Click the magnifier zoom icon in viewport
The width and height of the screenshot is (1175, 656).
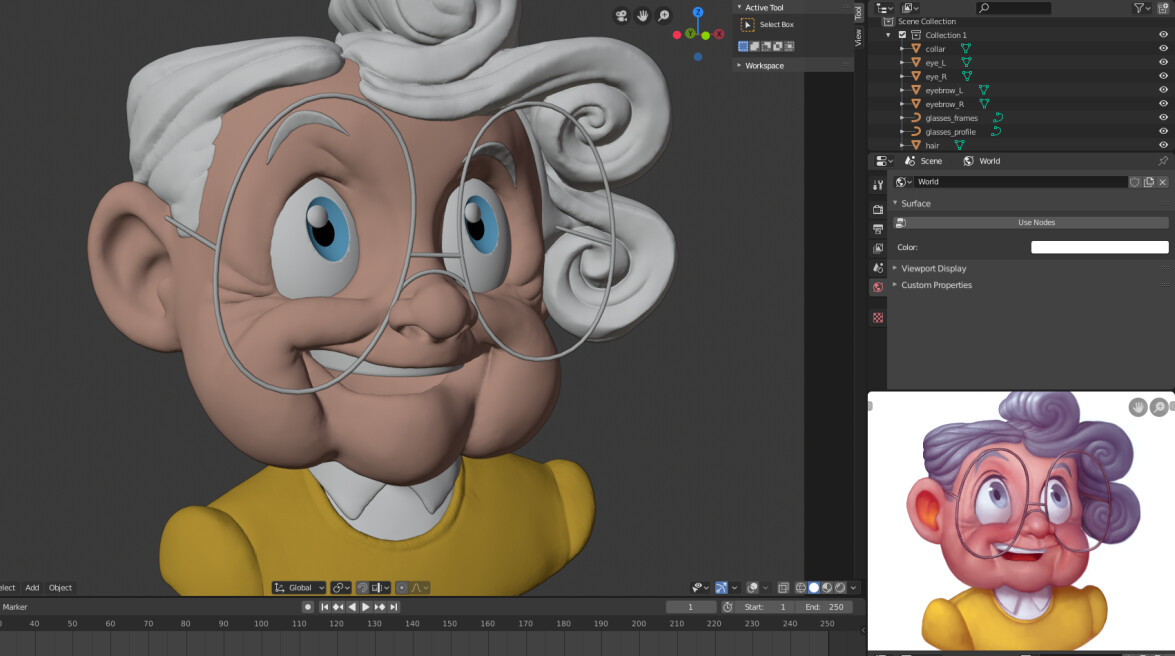665,16
